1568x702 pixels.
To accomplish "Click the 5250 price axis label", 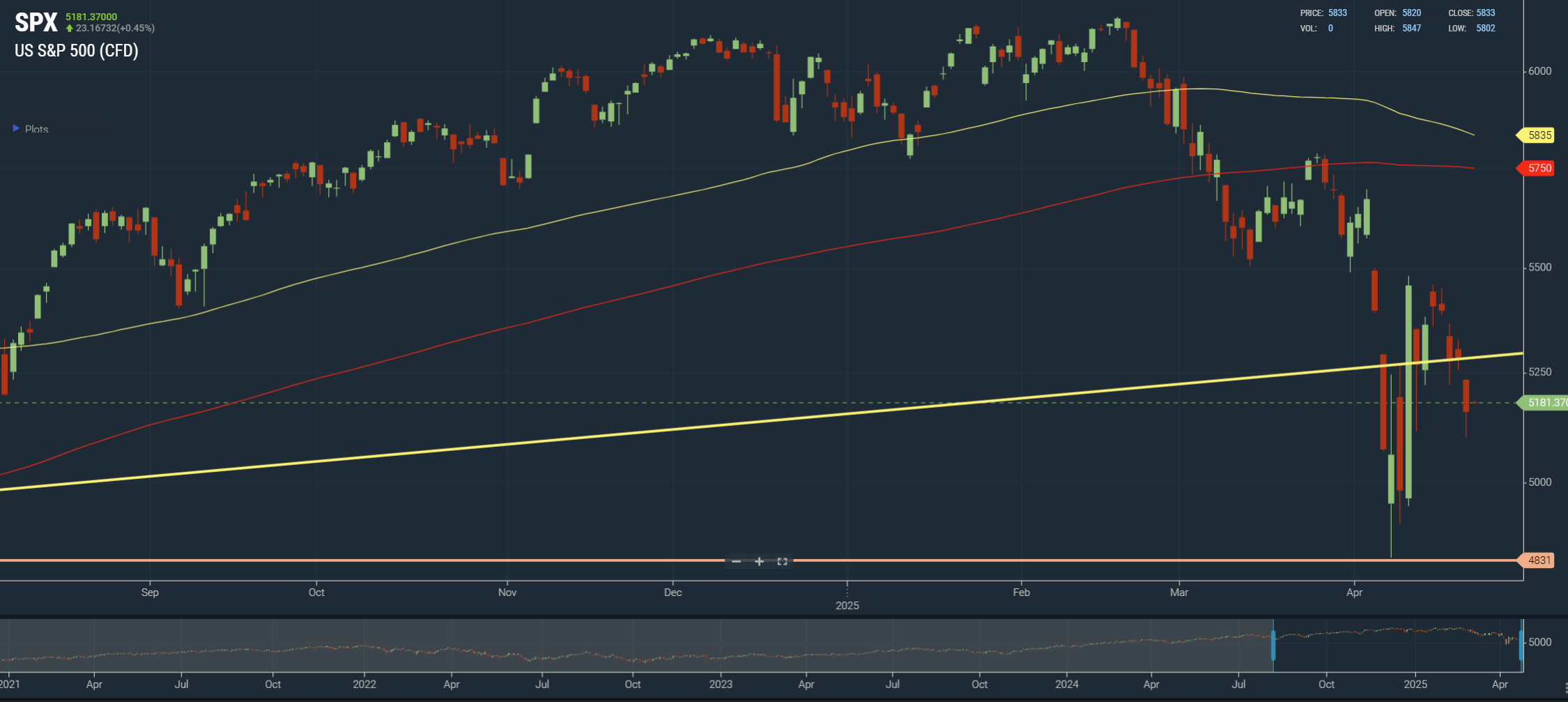I will coord(1540,372).
